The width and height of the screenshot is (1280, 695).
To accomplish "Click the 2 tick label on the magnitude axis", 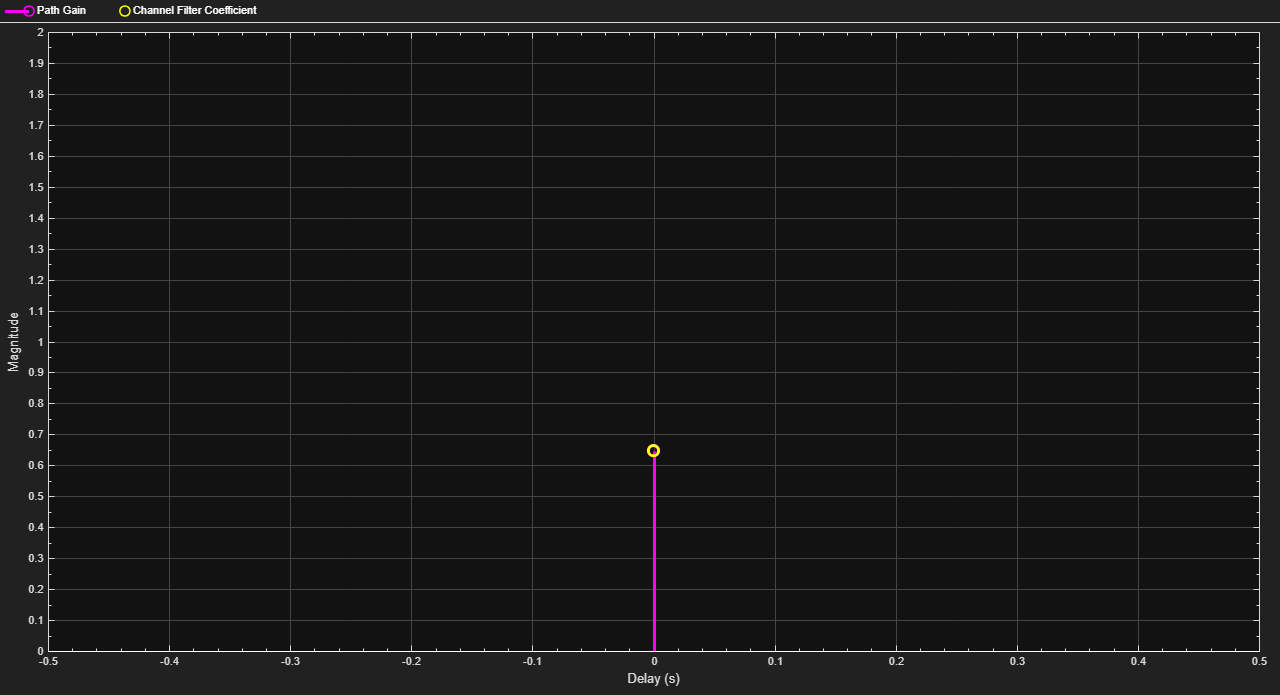I will [x=39, y=32].
